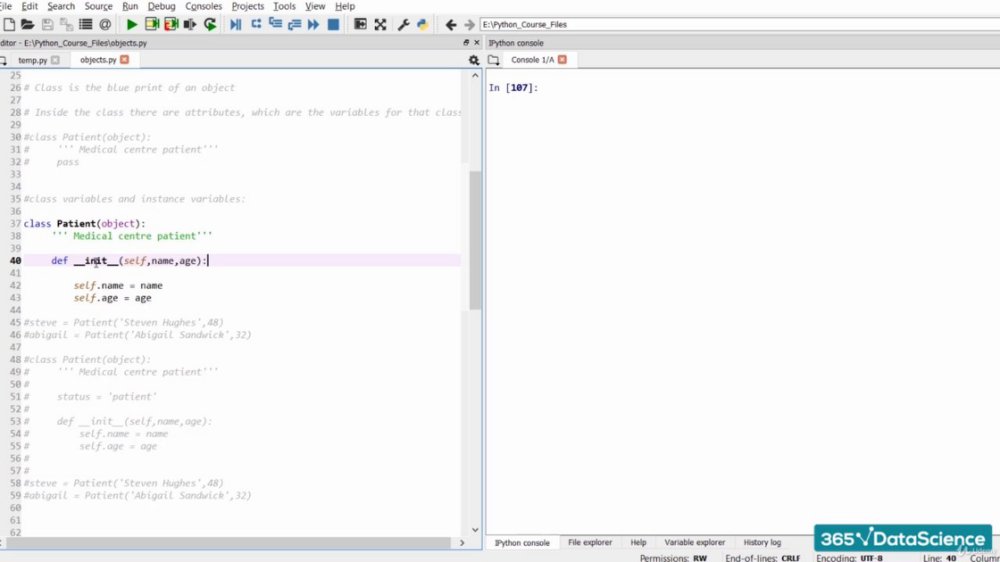Image resolution: width=1000 pixels, height=562 pixels.
Task: Open the Tools menu
Action: click(284, 6)
